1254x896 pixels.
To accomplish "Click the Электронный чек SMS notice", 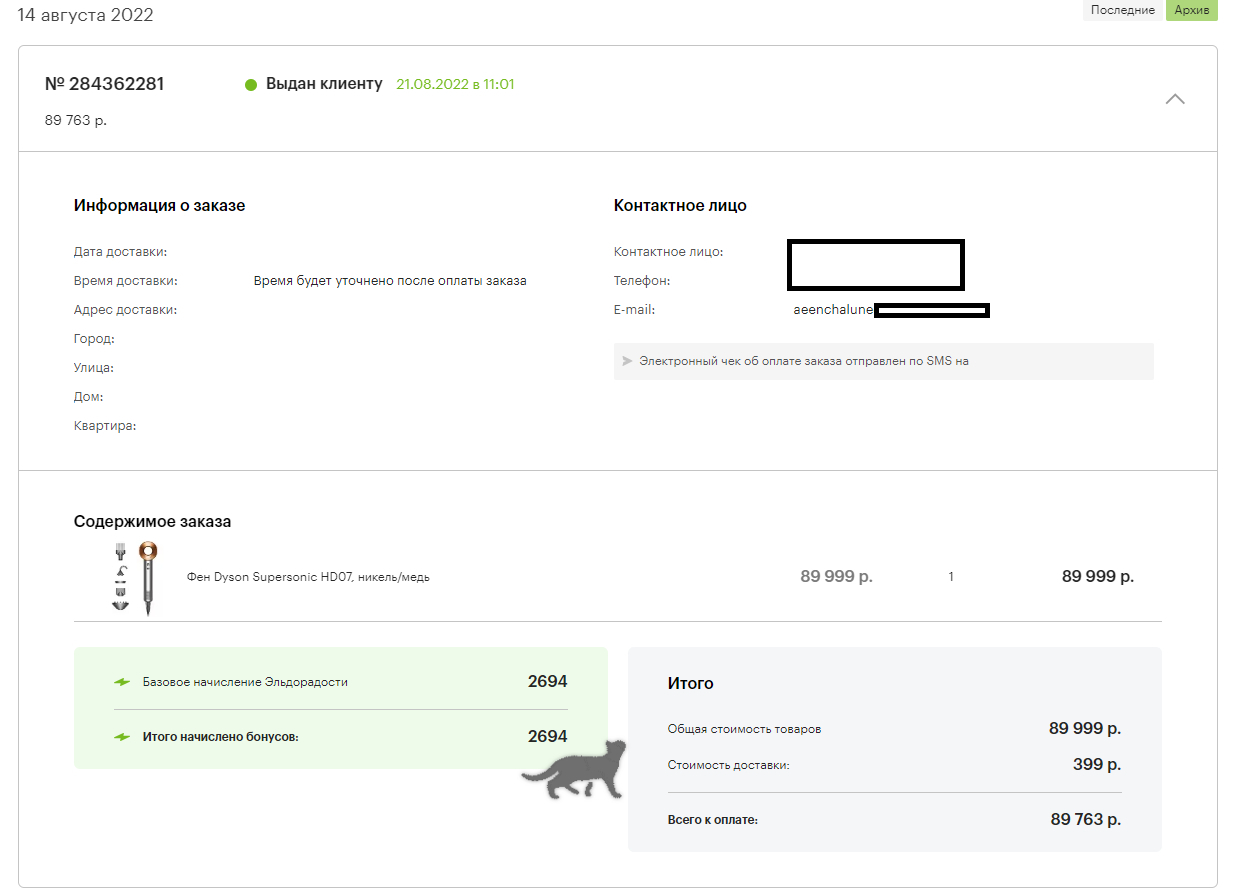I will pos(804,361).
